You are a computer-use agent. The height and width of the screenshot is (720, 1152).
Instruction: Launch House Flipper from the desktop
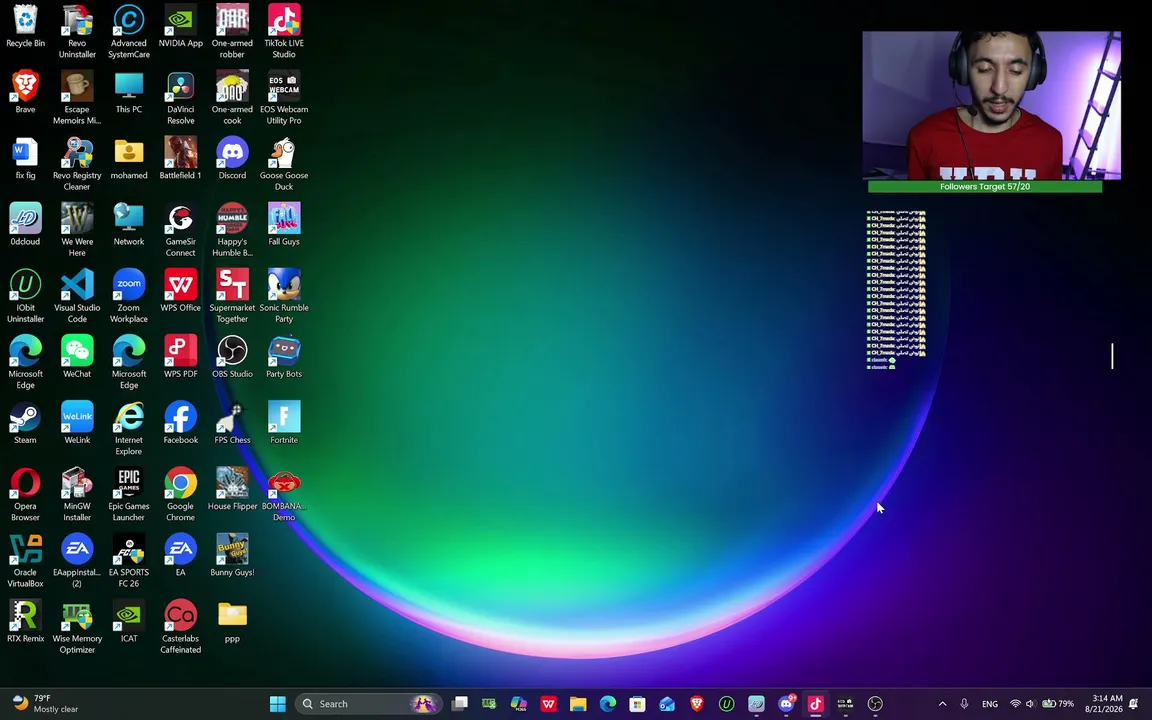tap(232, 490)
